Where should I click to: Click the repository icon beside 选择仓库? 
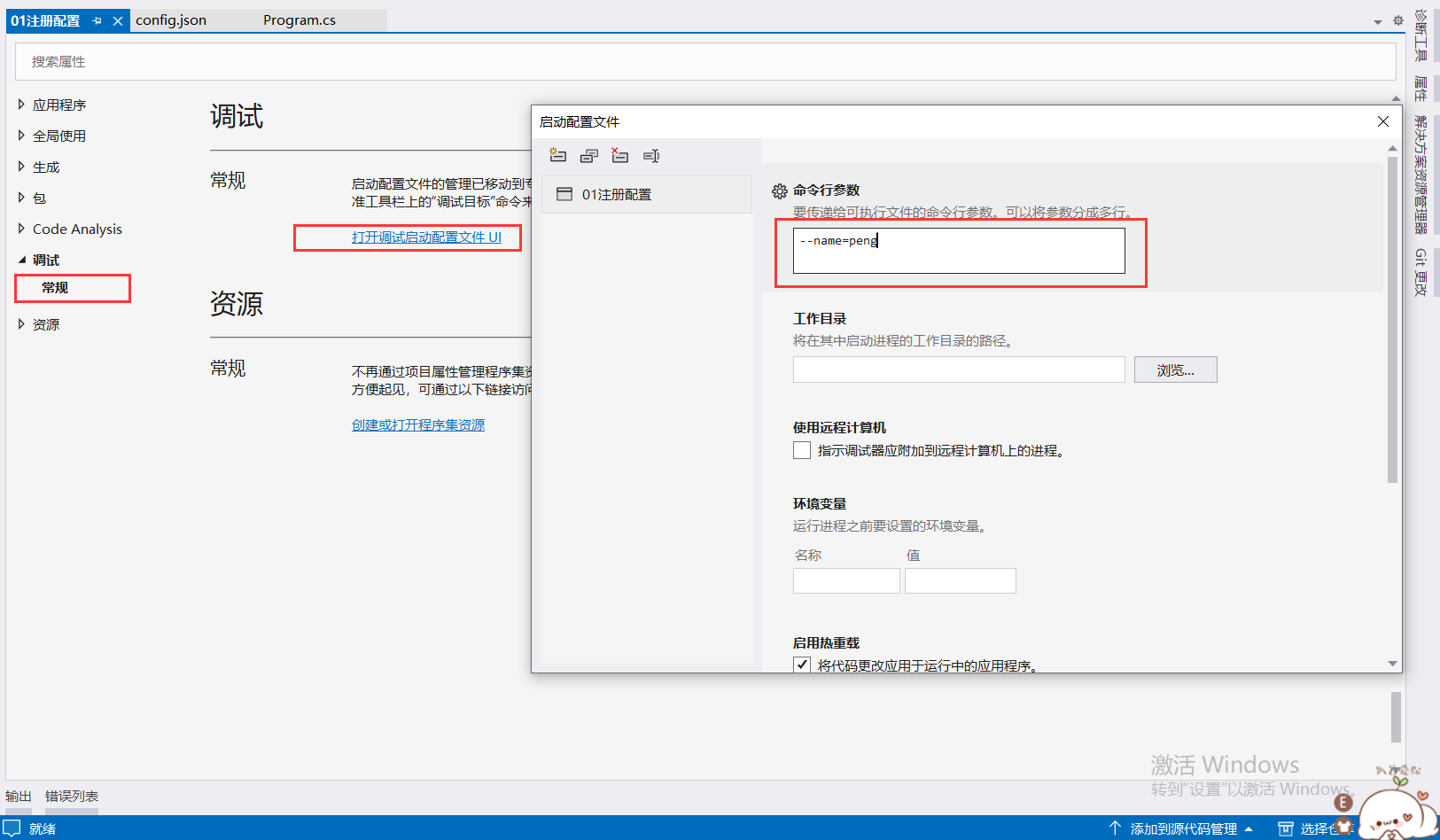pos(1286,828)
